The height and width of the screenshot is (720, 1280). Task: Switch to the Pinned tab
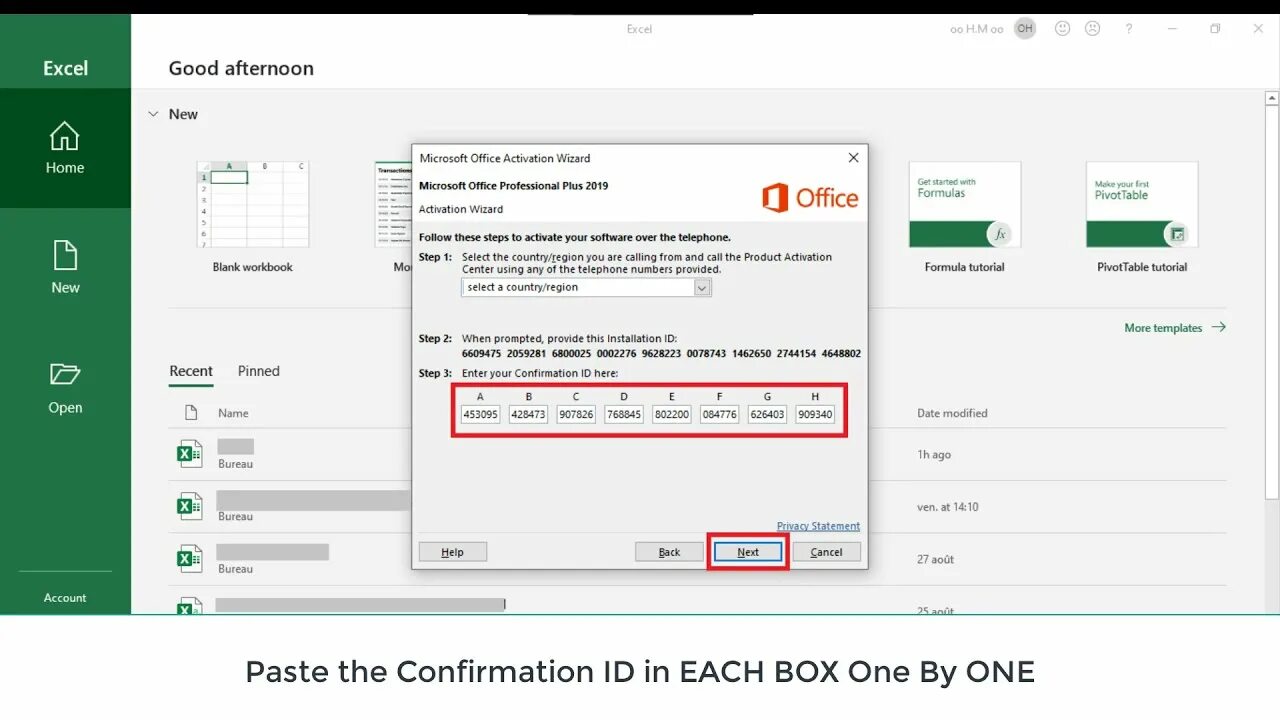pos(259,371)
